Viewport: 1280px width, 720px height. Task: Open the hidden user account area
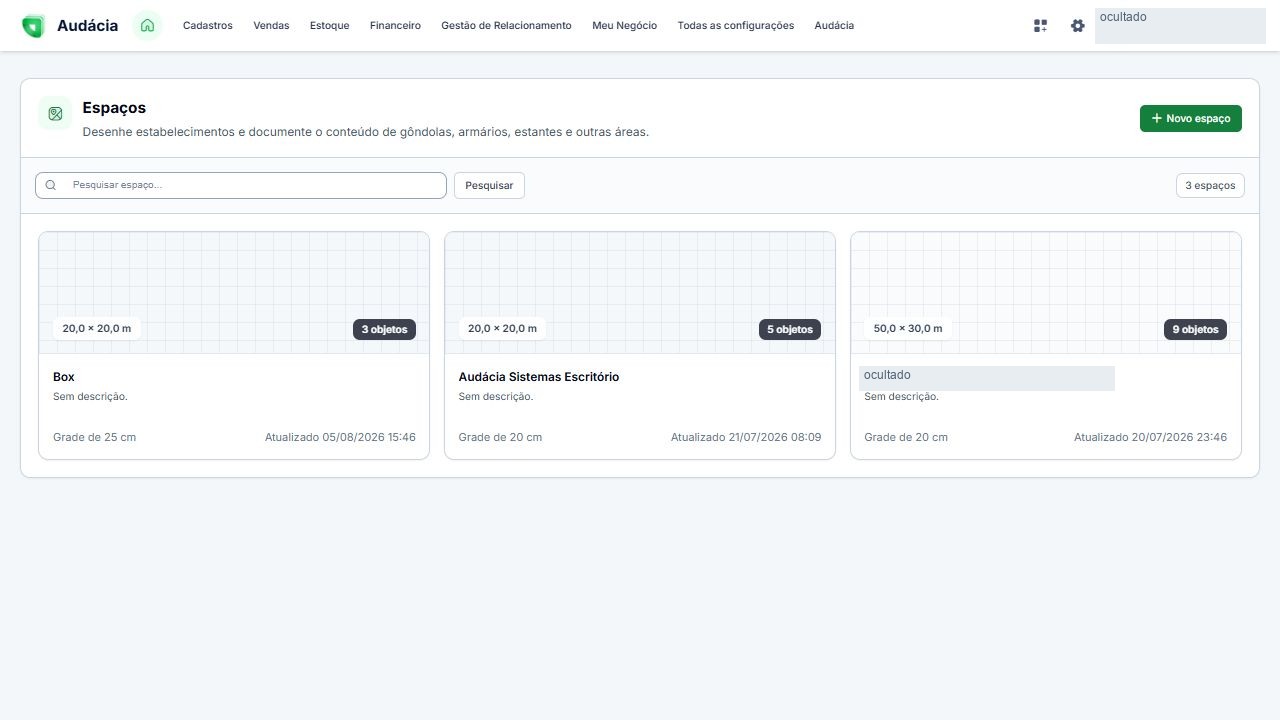coord(1180,26)
